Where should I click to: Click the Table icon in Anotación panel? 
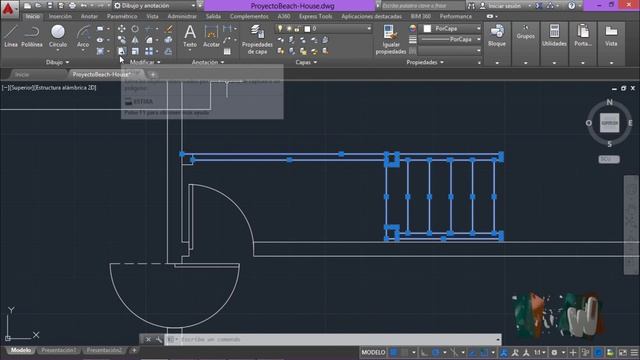click(x=227, y=51)
